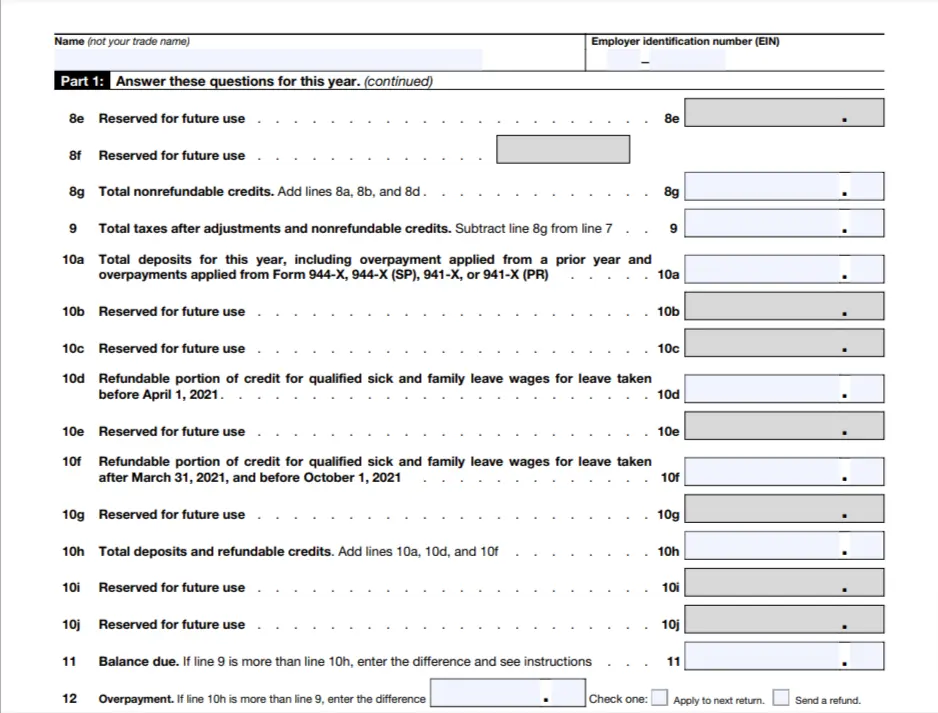This screenshot has height=713, width=938.
Task: Click the grayed 10j reserved field
Action: pos(784,620)
